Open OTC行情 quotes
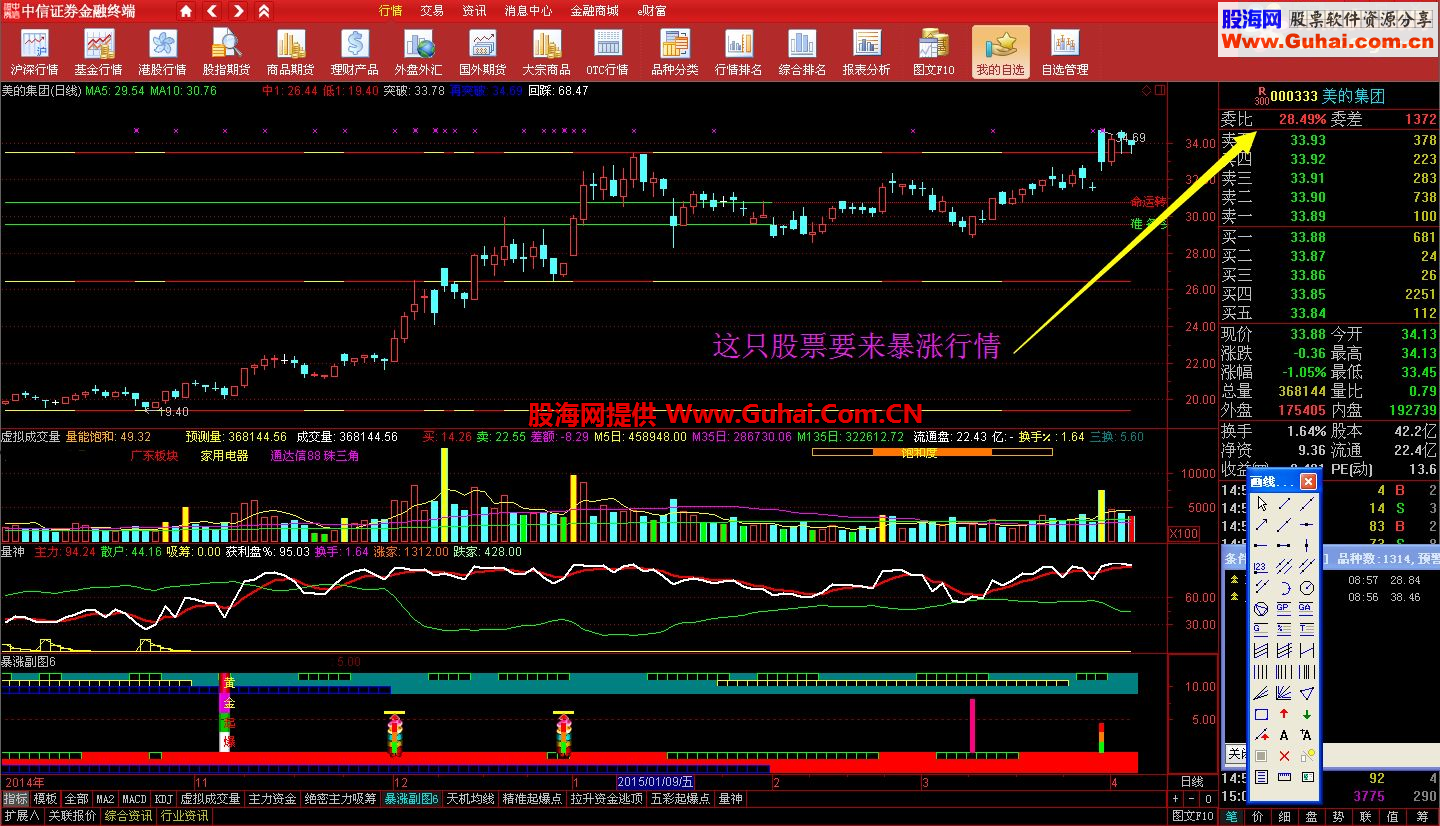The width and height of the screenshot is (1440, 826). [x=607, y=53]
